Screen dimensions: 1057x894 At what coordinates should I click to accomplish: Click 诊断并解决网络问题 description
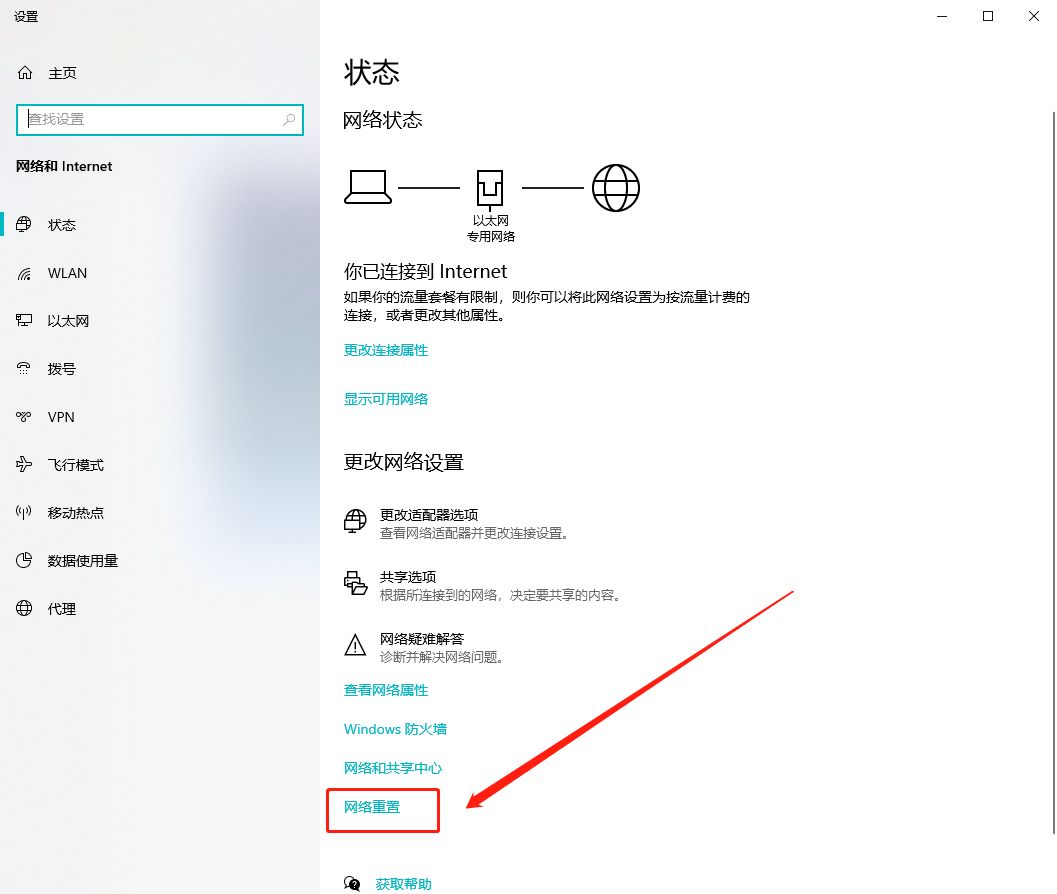[x=443, y=657]
